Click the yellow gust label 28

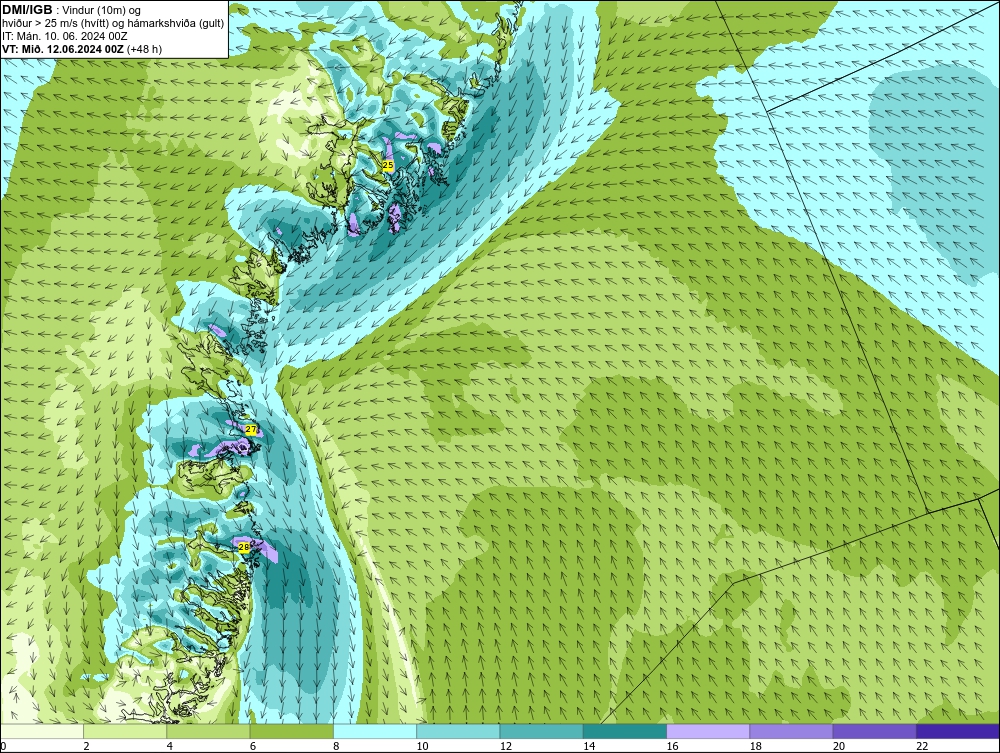tap(244, 547)
